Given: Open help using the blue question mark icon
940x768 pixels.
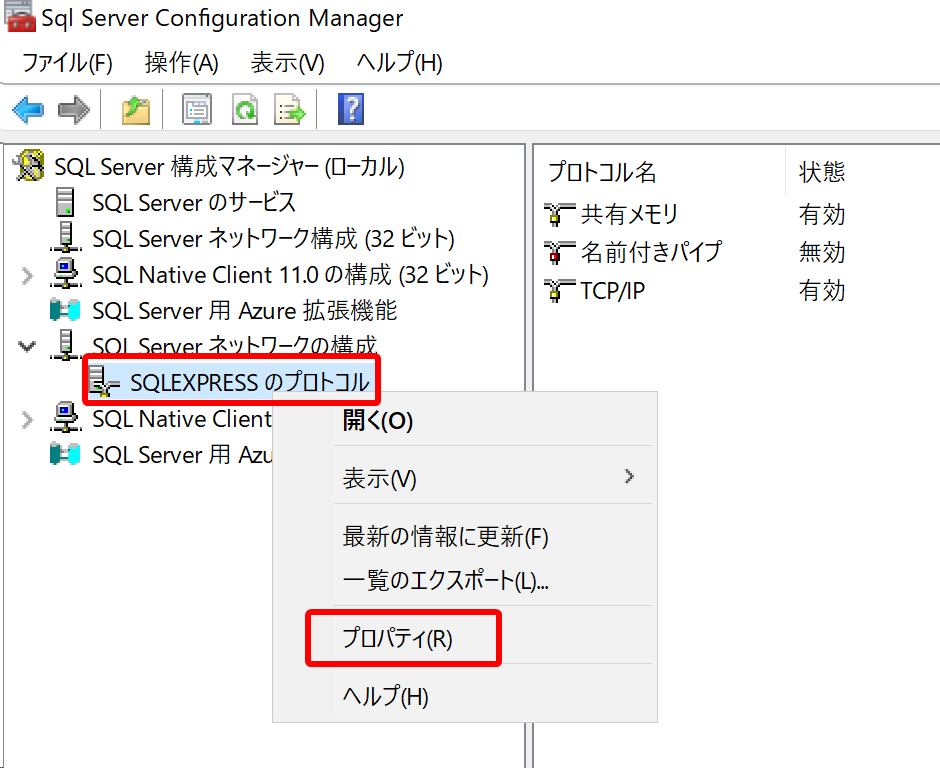Looking at the screenshot, I should point(351,109).
